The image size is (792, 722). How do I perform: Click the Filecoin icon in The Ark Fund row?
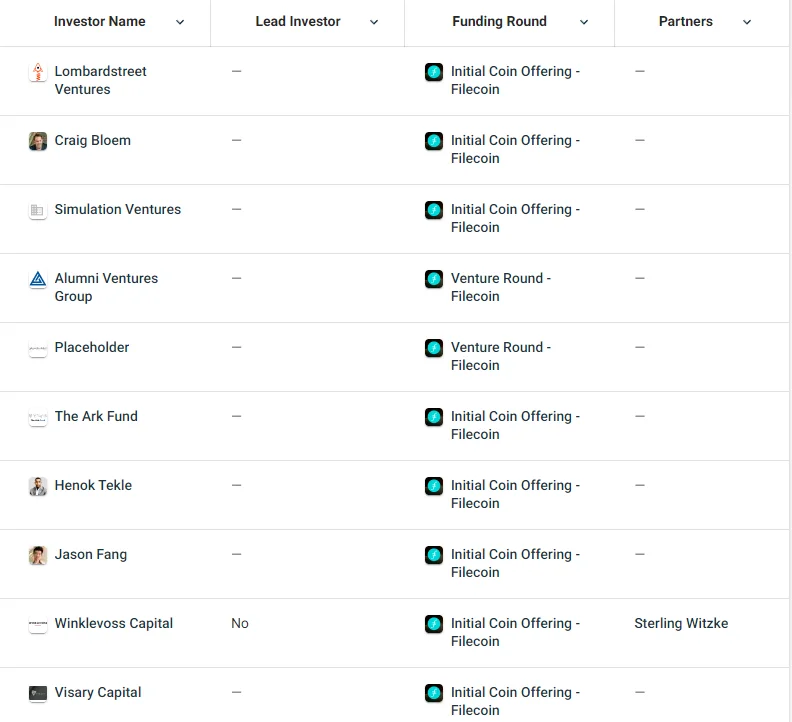tap(434, 417)
